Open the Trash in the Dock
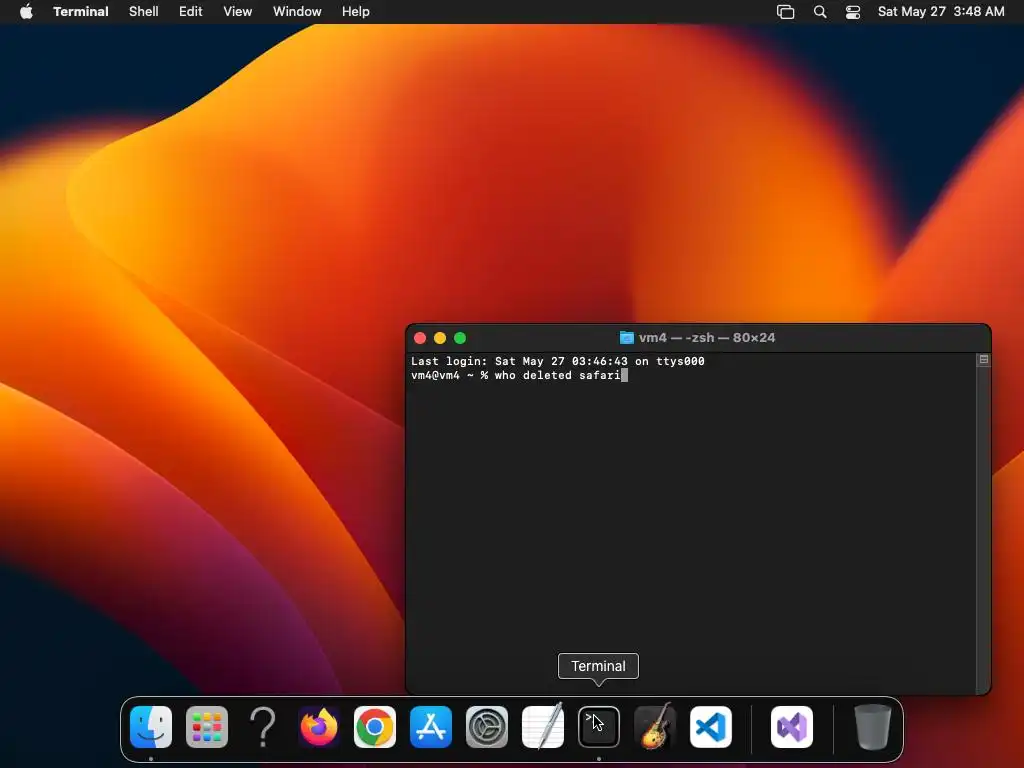This screenshot has width=1024, height=768. [x=872, y=727]
